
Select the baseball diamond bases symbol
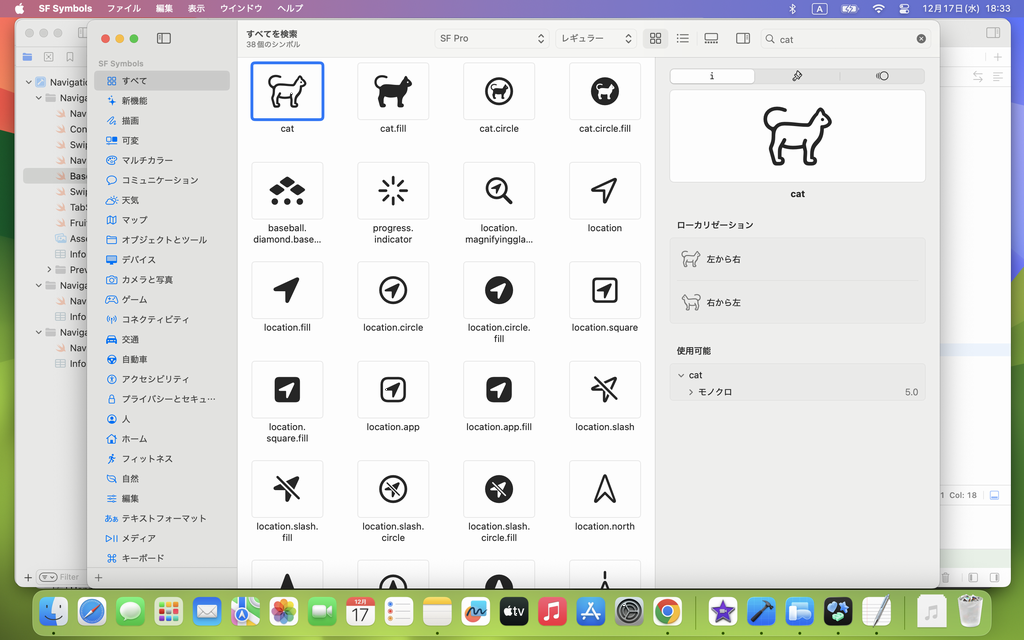tap(287, 191)
